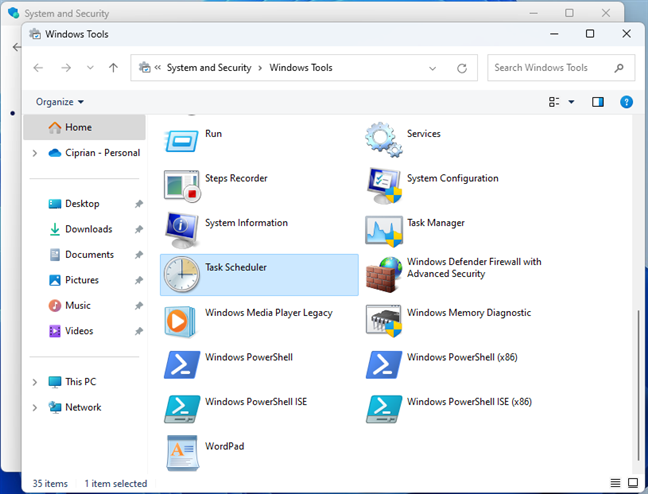This screenshot has height=494, width=648.
Task: Click the System and Security window title
Action: 67,14
